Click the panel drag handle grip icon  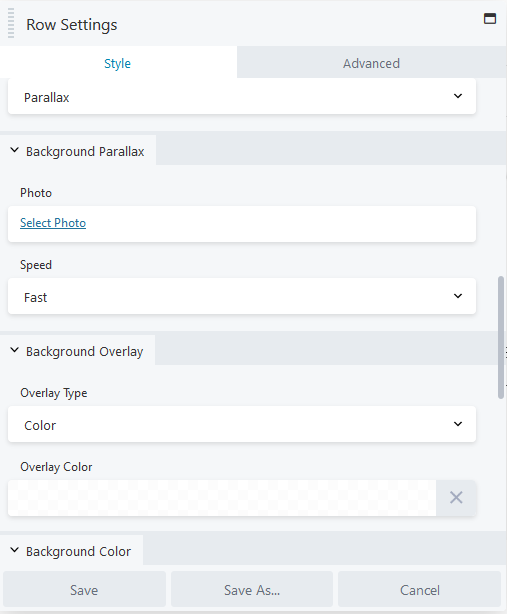click(11, 23)
